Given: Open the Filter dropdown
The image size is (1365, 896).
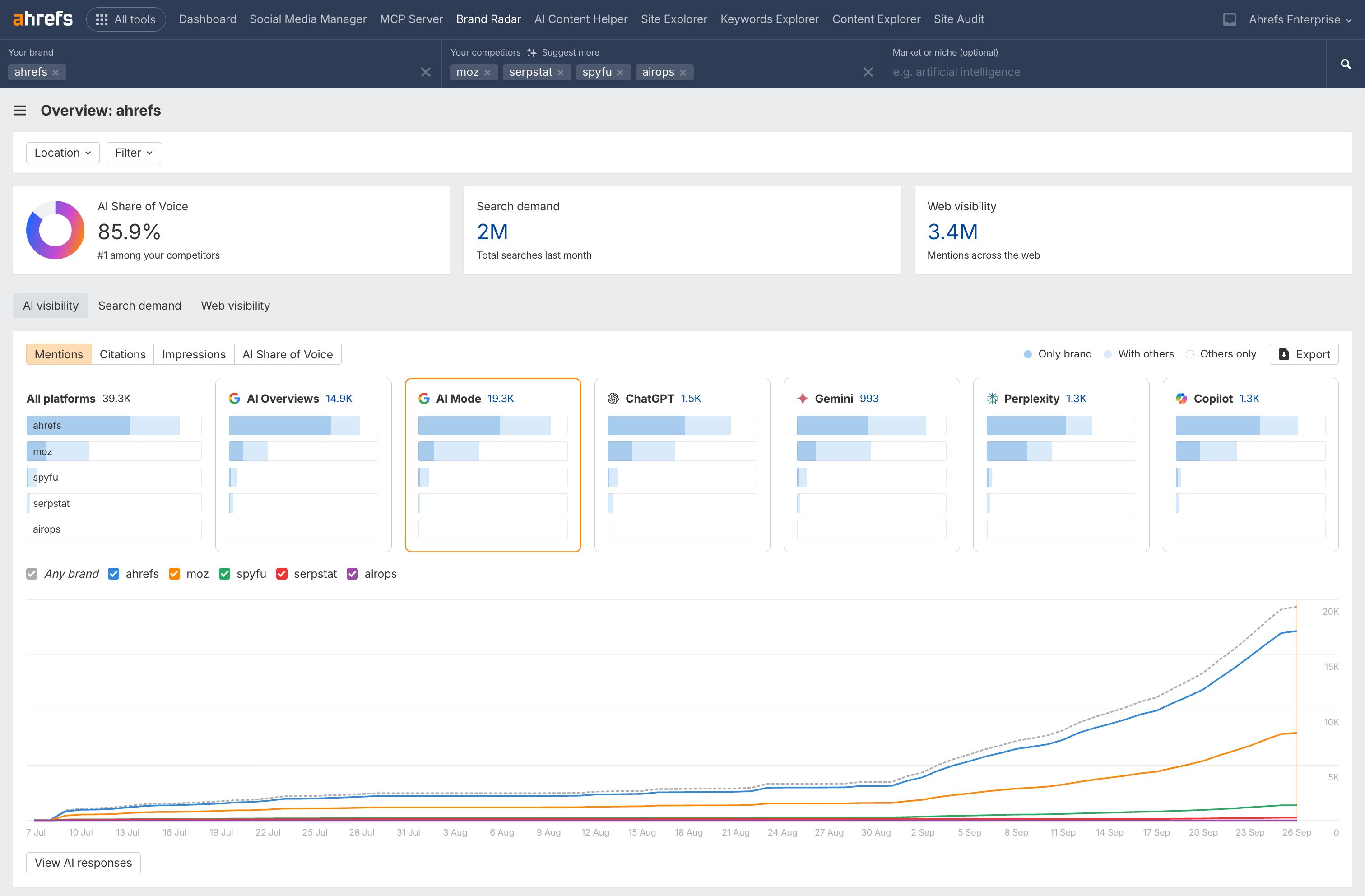Looking at the screenshot, I should (133, 153).
